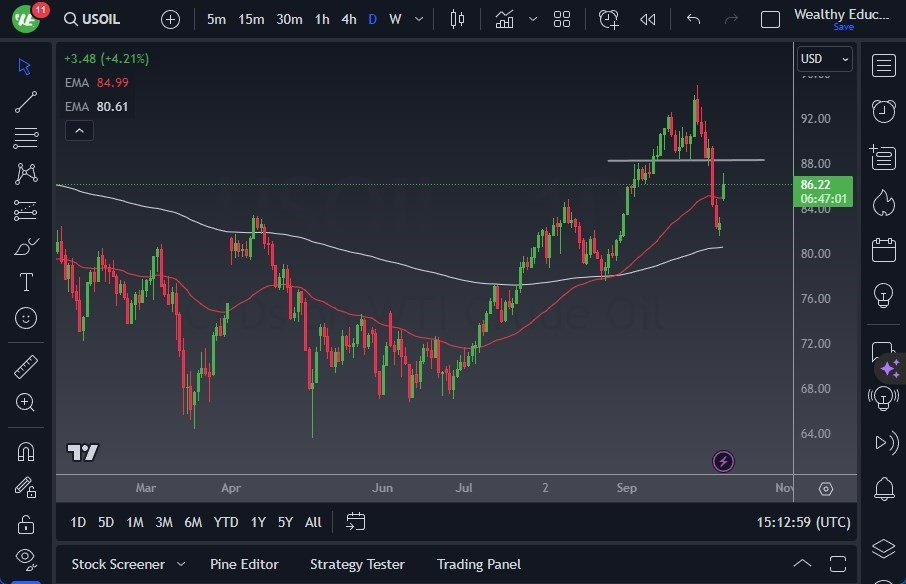Screen dimensions: 906x584
Task: Set range to 6M
Action: [x=193, y=522]
